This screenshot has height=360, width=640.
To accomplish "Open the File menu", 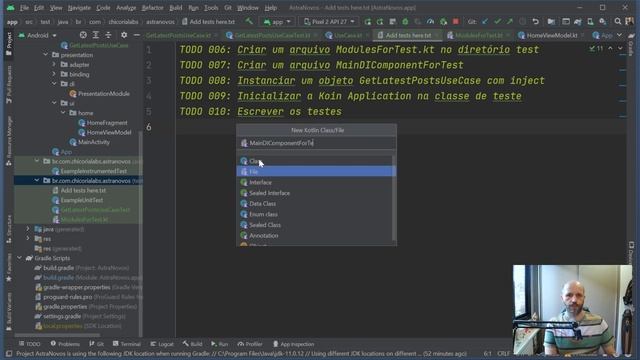I will [x=24, y=8].
